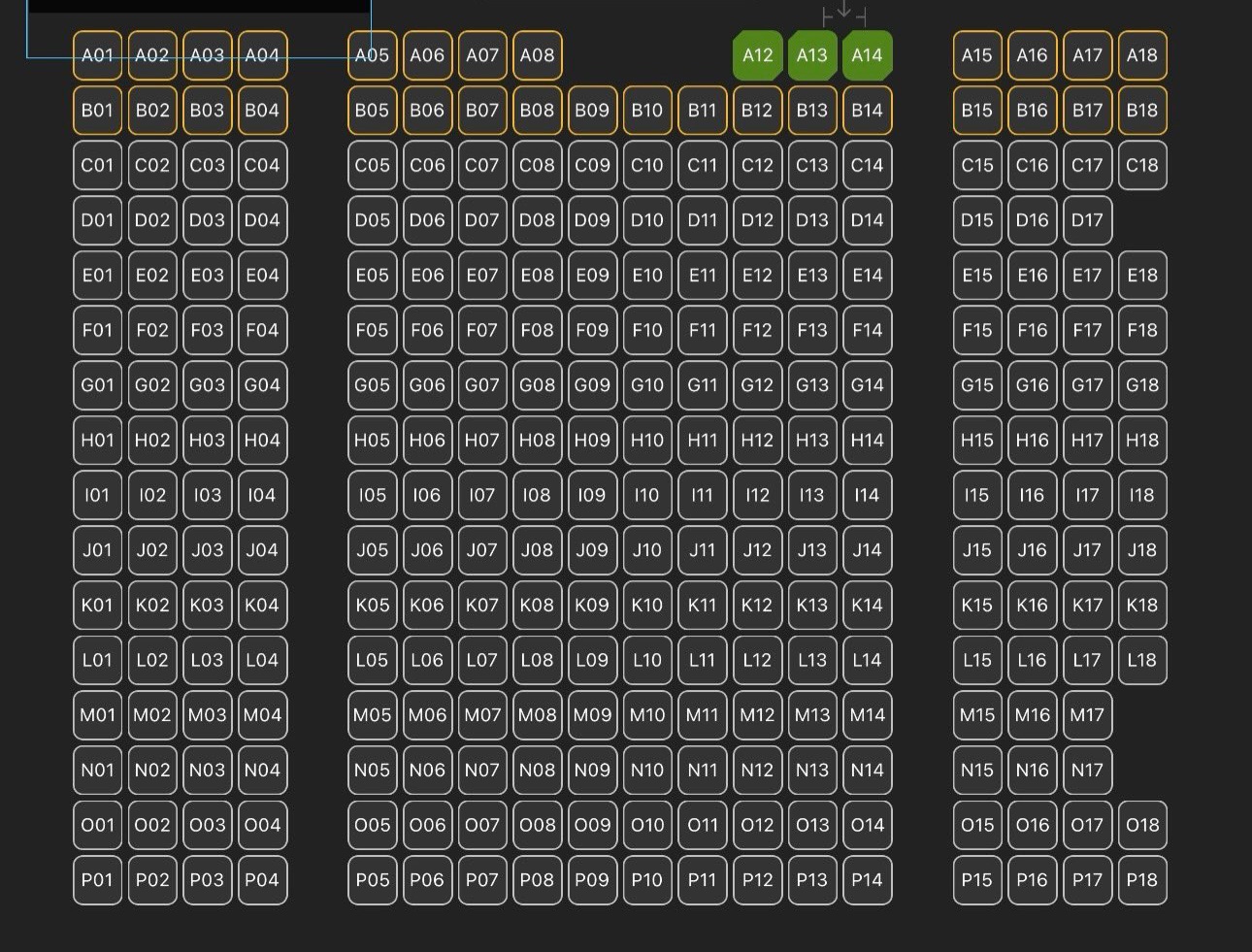This screenshot has width=1252, height=952.
Task: Pick seat C01
Action: click(97, 165)
